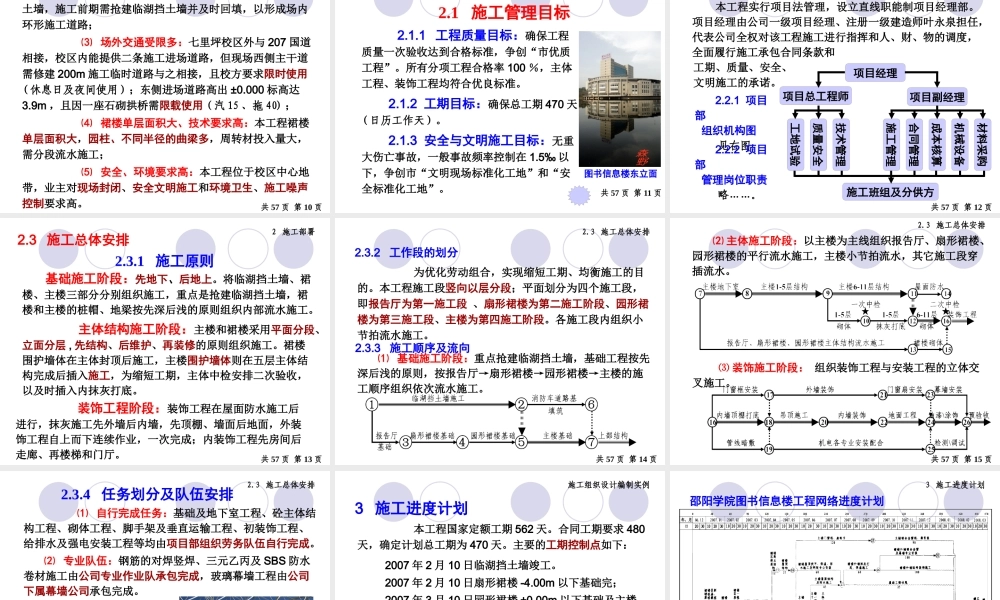Click the red label (3) 装饰施工阶段
The width and height of the screenshot is (1000, 600).
tap(760, 368)
